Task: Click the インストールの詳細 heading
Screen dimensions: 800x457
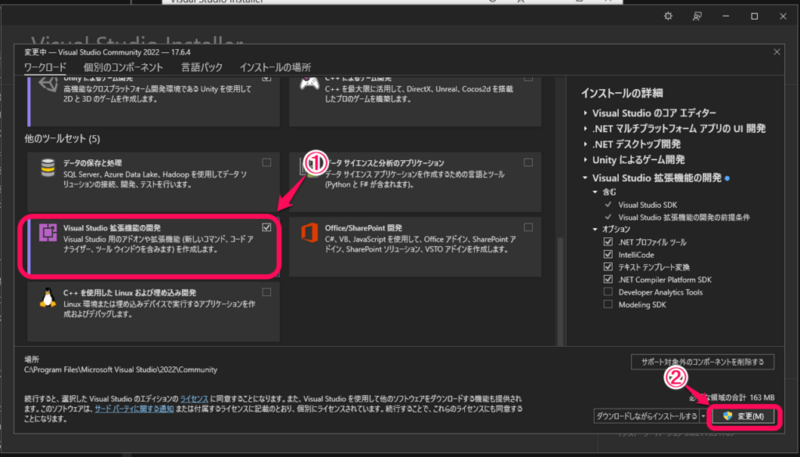Action: (x=622, y=93)
